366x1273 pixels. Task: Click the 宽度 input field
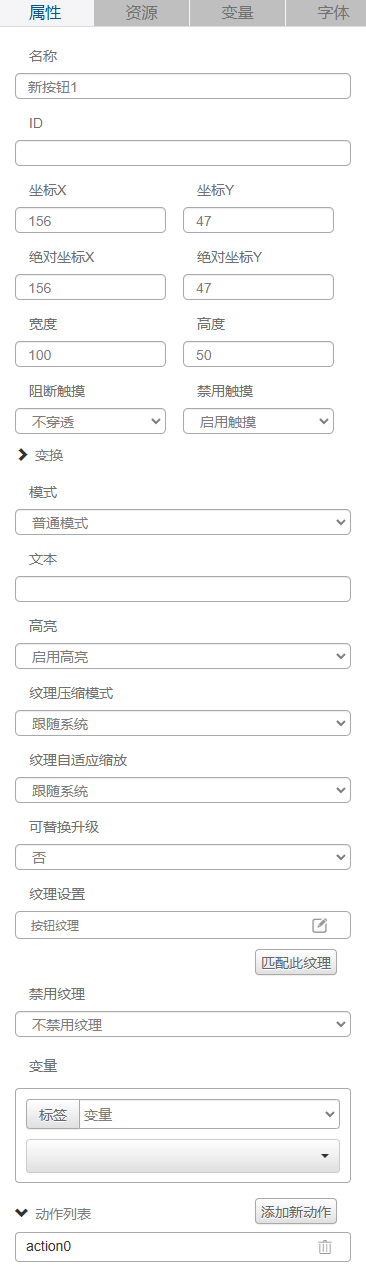[x=91, y=354]
